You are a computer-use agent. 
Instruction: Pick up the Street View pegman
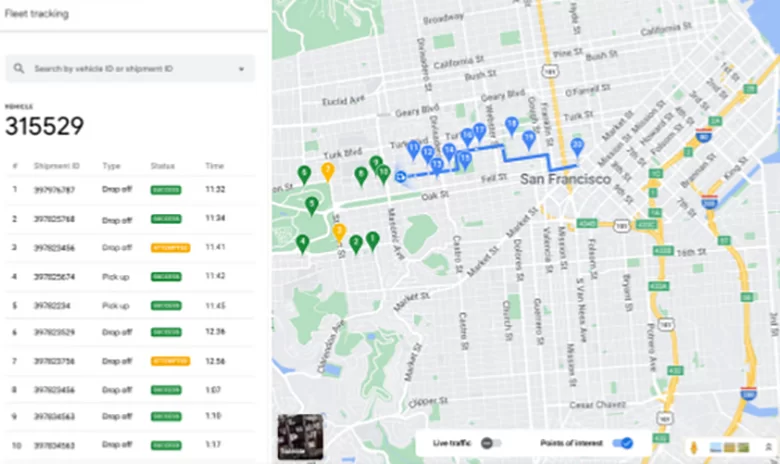(694, 448)
